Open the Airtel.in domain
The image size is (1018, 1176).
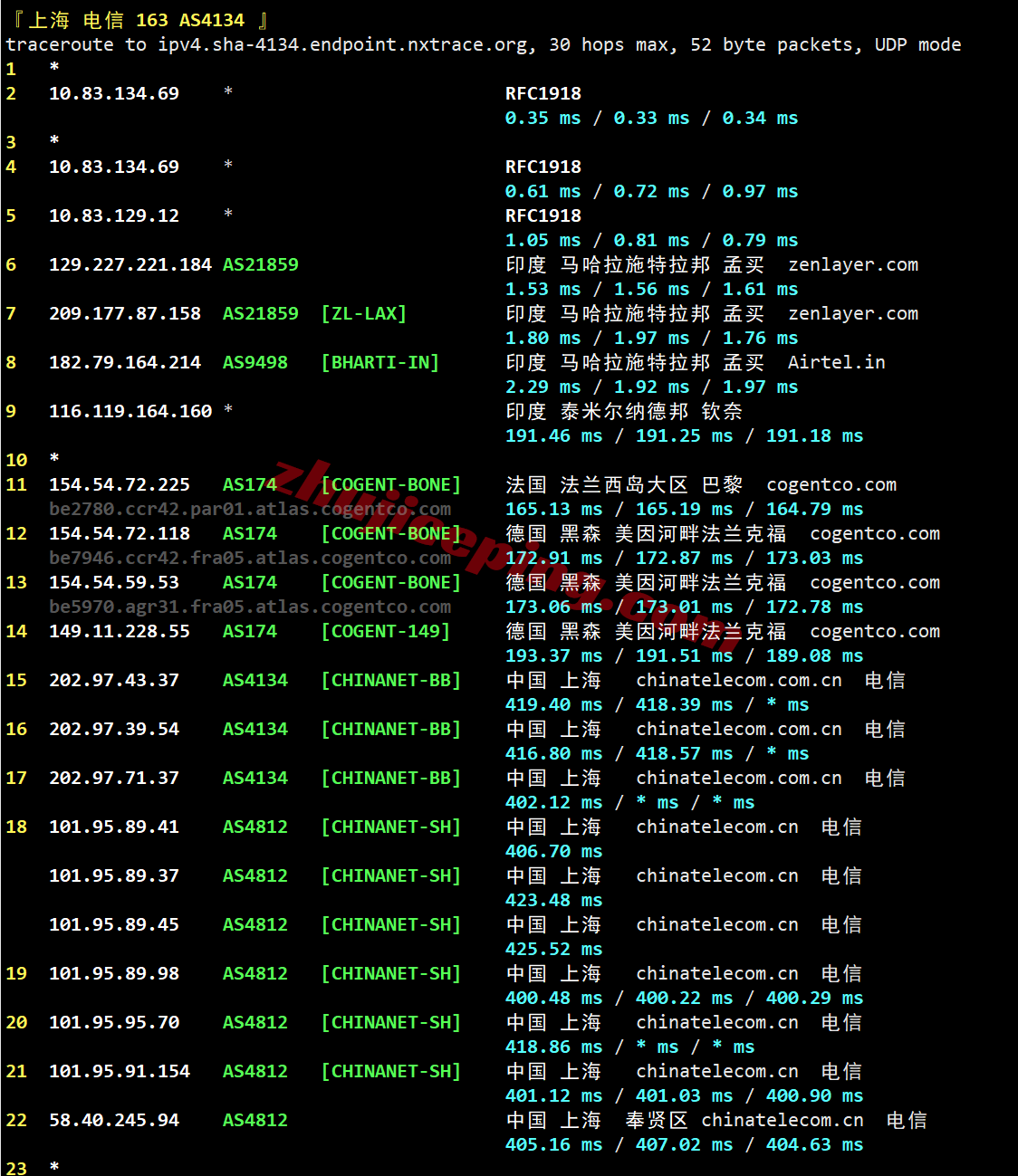tap(836, 362)
